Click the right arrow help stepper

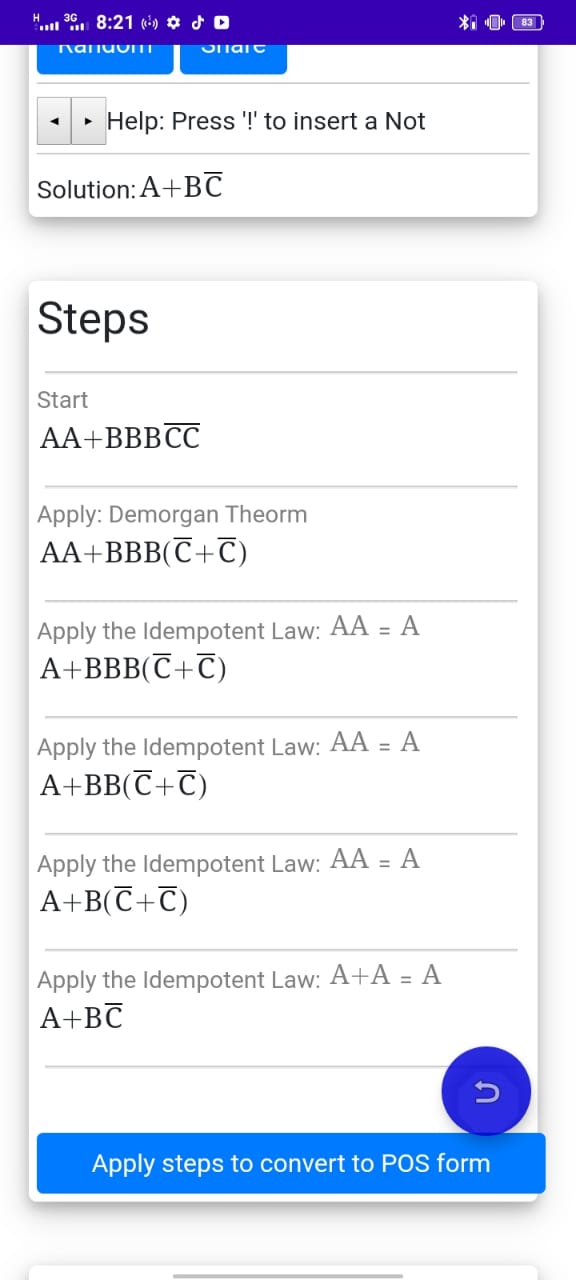click(89, 121)
